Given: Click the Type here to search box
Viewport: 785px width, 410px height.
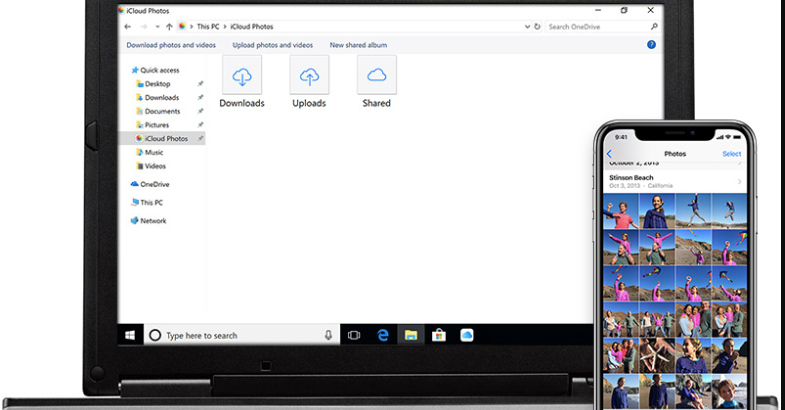Looking at the screenshot, I should pos(242,335).
